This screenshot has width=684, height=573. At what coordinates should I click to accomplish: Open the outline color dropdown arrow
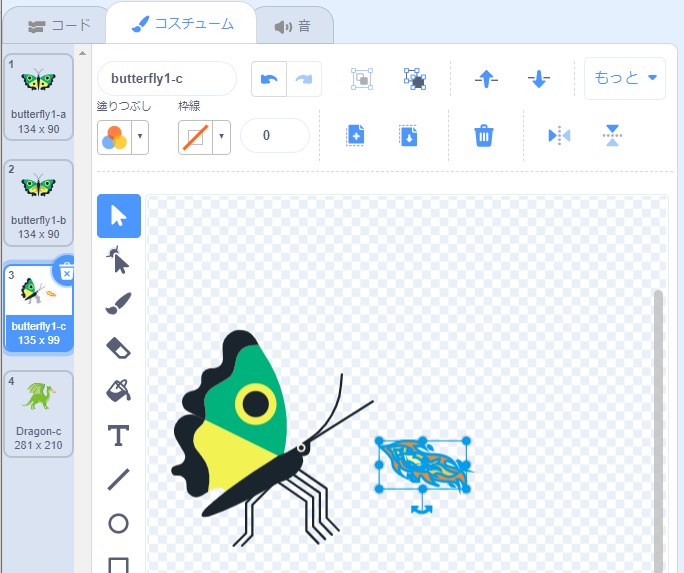click(x=222, y=136)
